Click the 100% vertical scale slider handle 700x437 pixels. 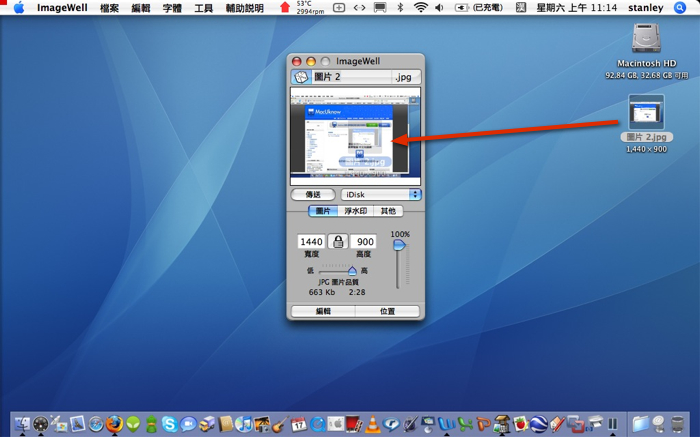(x=399, y=245)
